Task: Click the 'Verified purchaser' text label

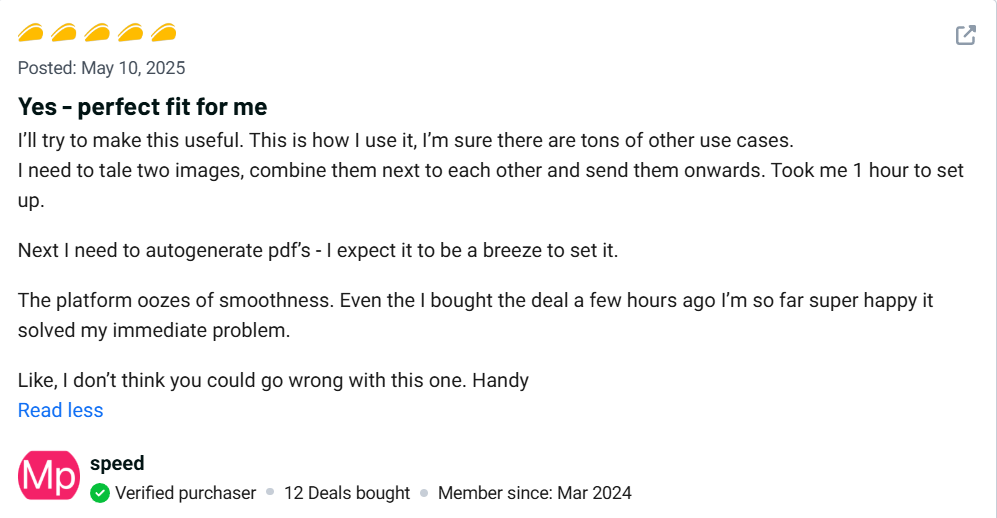Action: pyautogui.click(x=185, y=493)
